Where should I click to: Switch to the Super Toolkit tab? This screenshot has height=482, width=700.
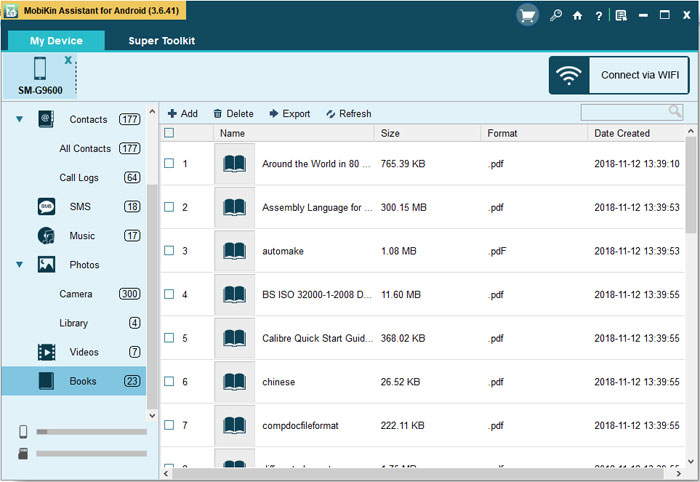click(x=162, y=41)
